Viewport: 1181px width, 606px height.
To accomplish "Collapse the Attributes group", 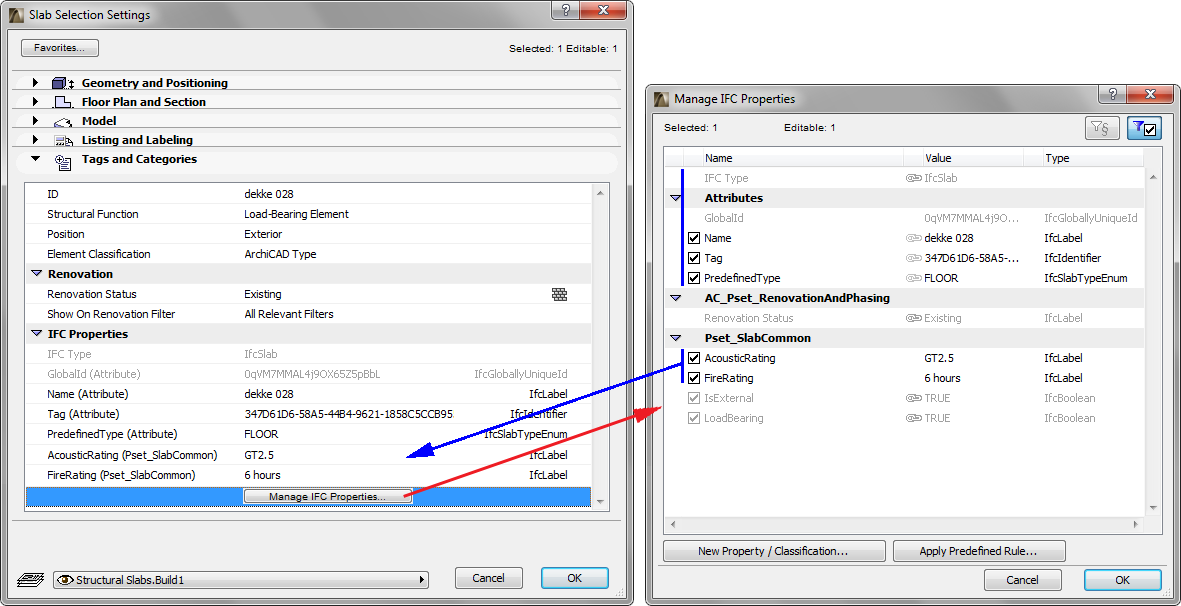I will pos(676,198).
